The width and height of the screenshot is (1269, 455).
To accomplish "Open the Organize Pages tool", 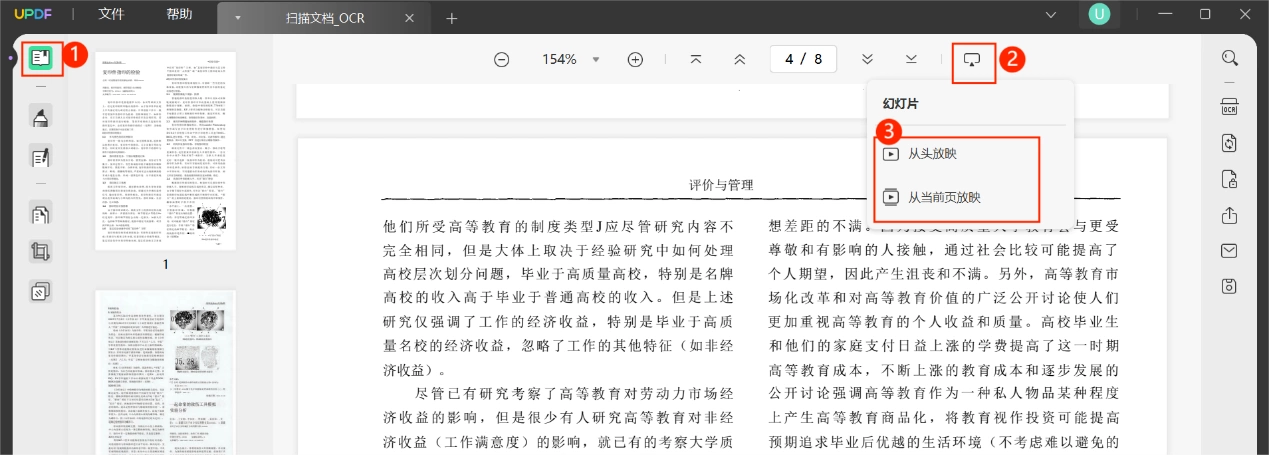I will (x=41, y=214).
